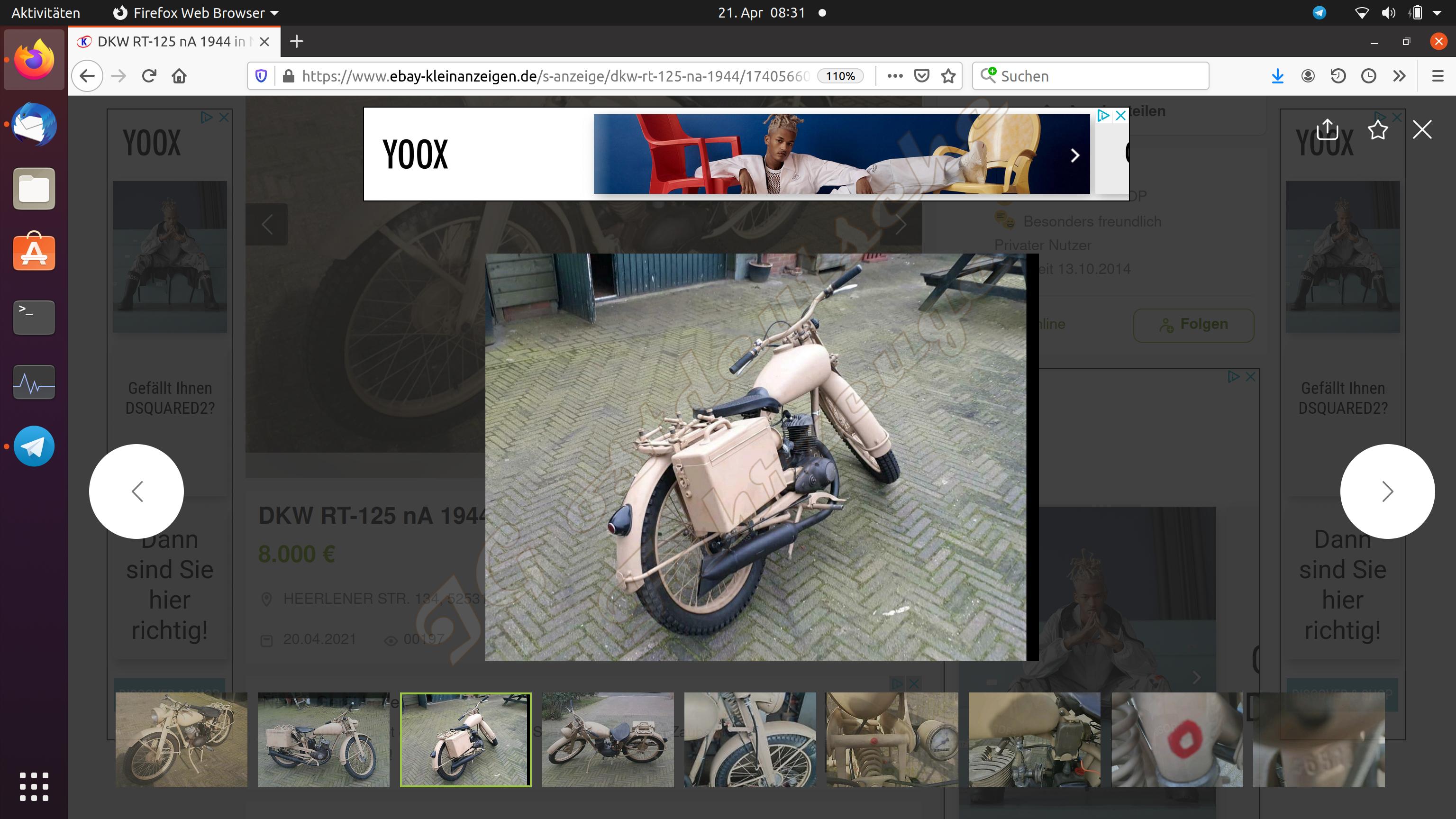Show previous gallery image
The width and height of the screenshot is (1456, 819).
(x=136, y=491)
